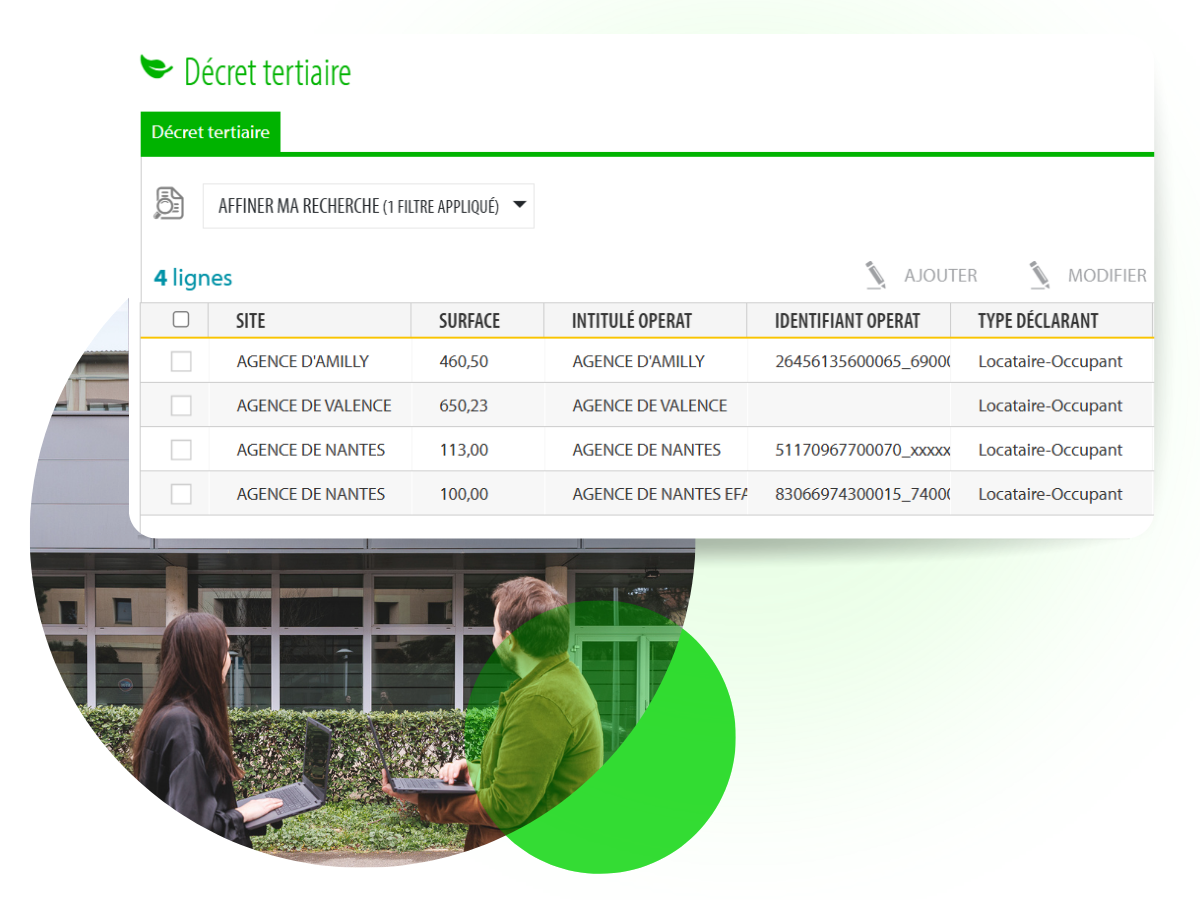Open the document search filter icon
Screen dimensions: 1200x900
coord(169,201)
